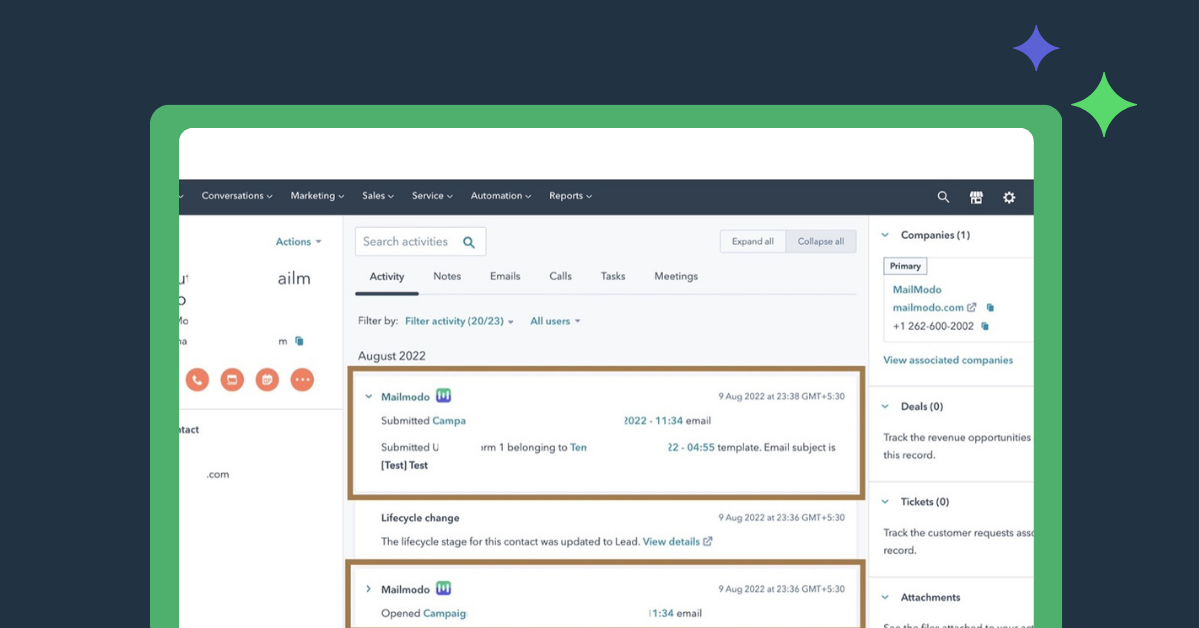The height and width of the screenshot is (628, 1200).
Task: Click the View associated companies link
Action: point(948,360)
